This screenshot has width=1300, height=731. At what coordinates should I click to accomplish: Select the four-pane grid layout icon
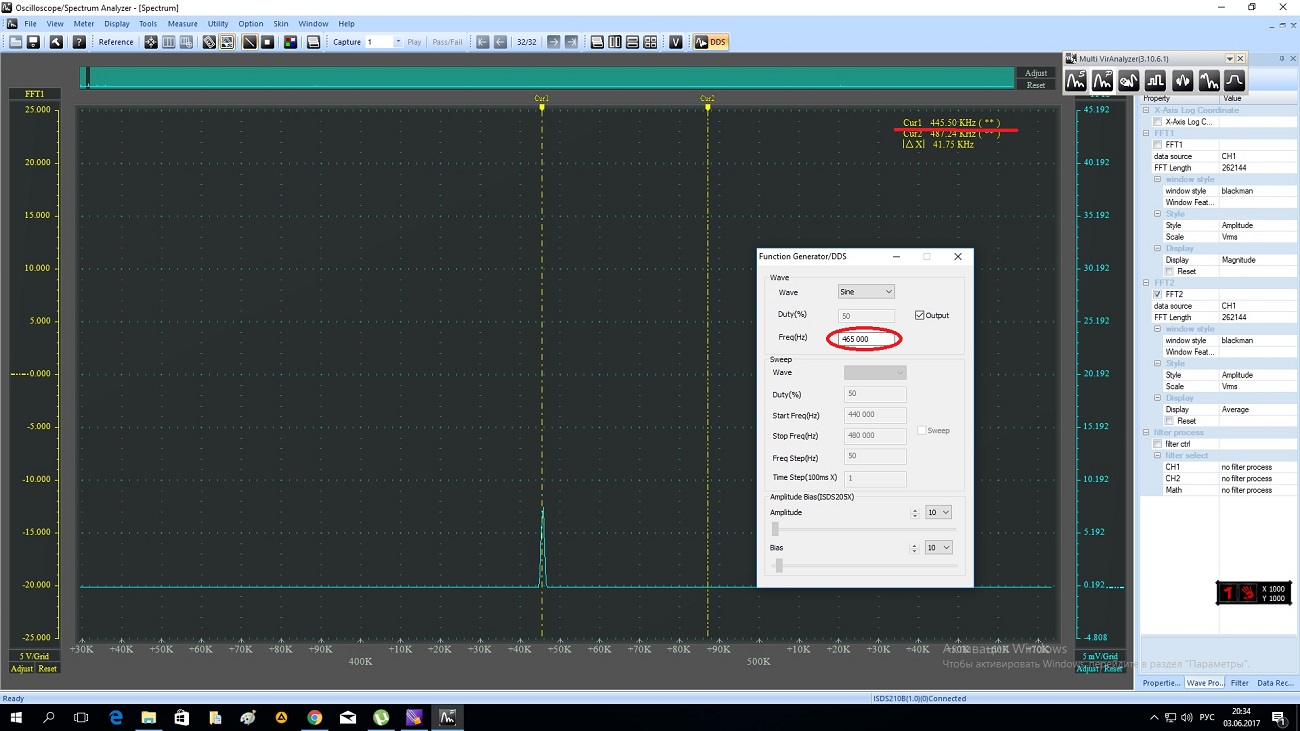pyautogui.click(x=650, y=42)
